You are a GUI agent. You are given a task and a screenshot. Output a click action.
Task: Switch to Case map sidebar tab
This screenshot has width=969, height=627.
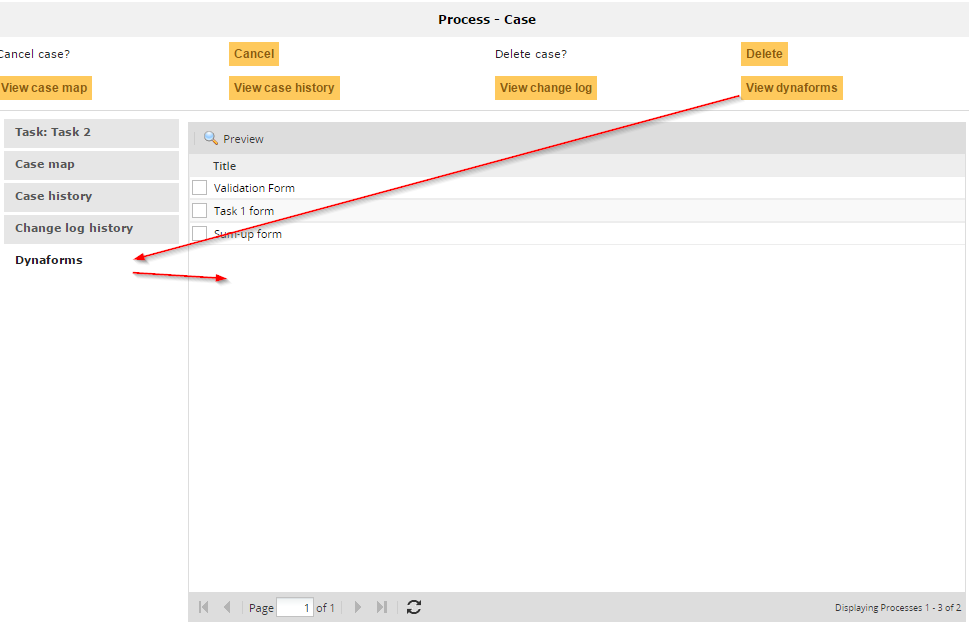pyautogui.click(x=91, y=165)
